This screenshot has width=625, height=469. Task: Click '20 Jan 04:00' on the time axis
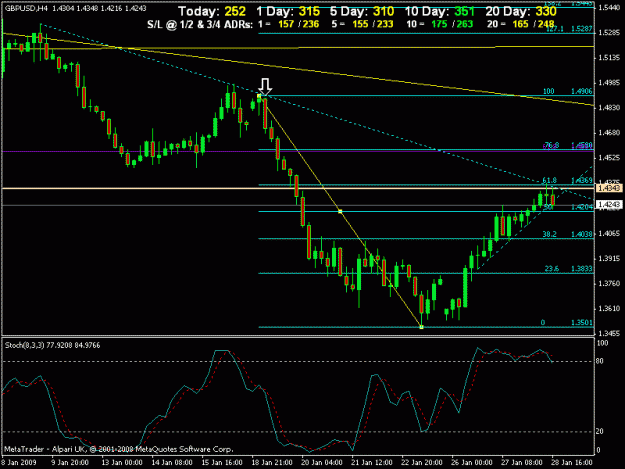click(322, 463)
